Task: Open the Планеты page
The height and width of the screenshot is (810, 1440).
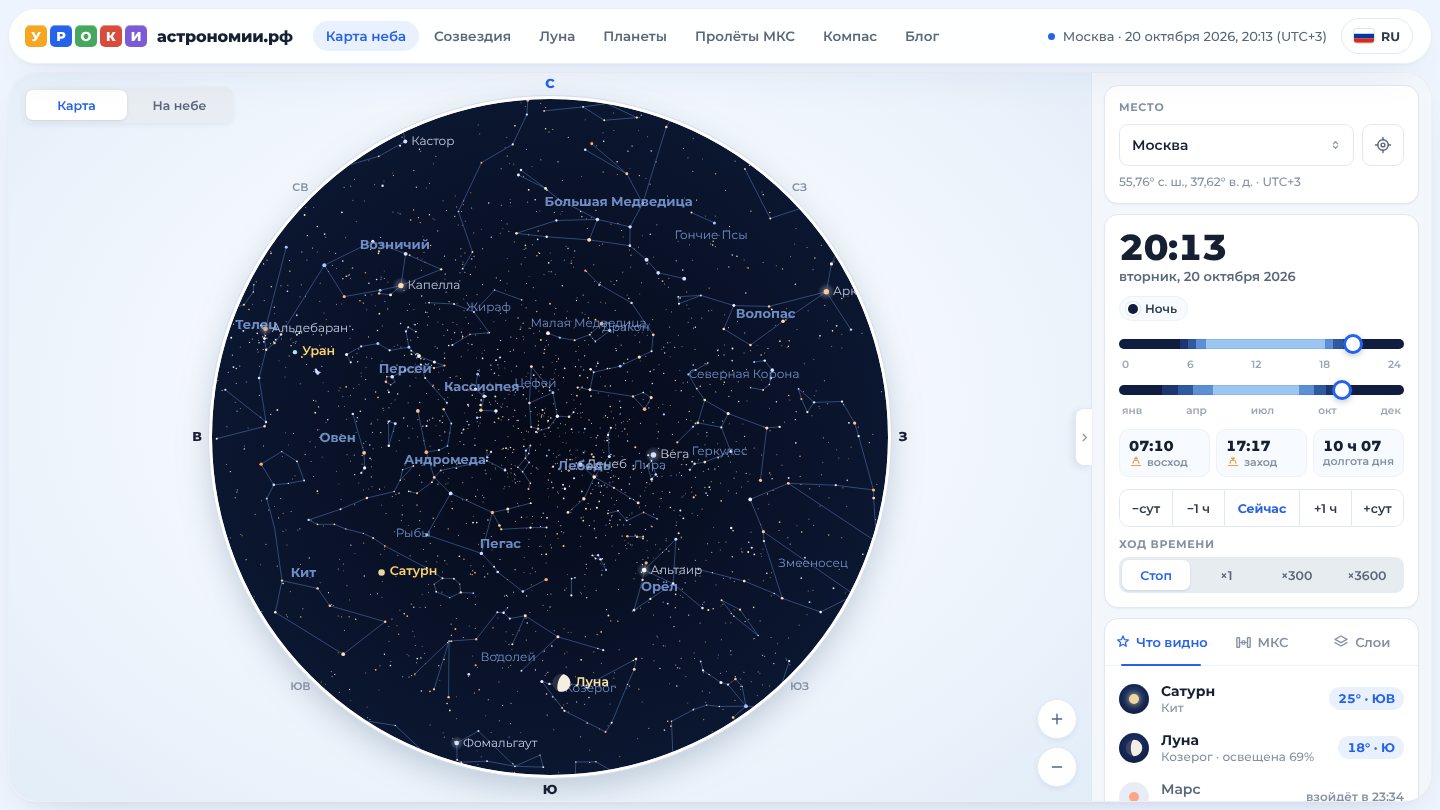Action: (635, 36)
